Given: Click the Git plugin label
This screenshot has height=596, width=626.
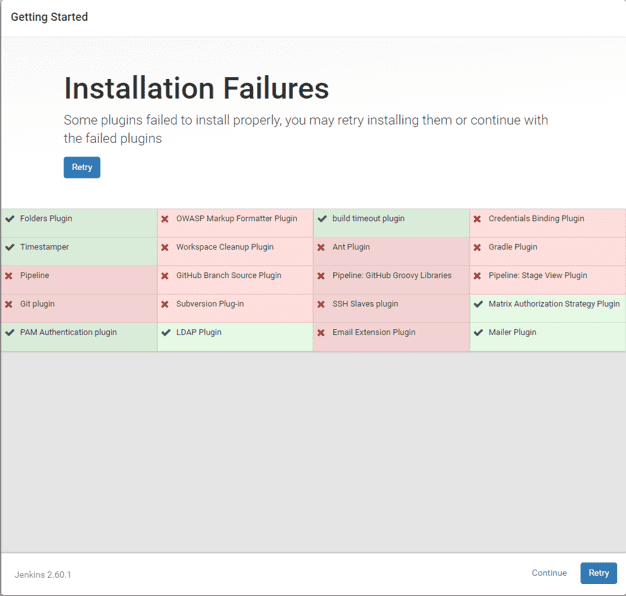Looking at the screenshot, I should point(38,304).
